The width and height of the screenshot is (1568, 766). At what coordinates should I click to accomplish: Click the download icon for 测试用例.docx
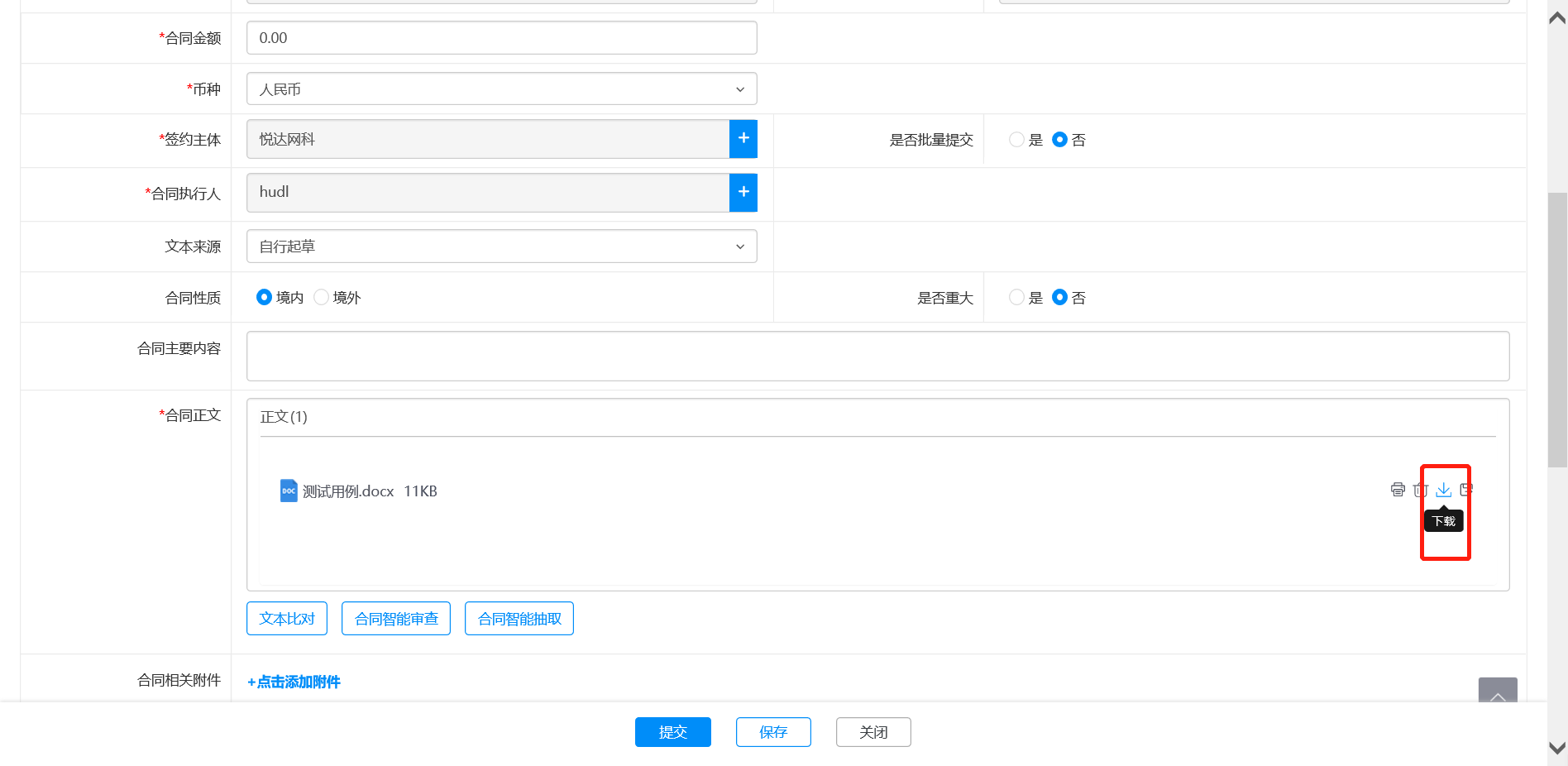(x=1443, y=490)
